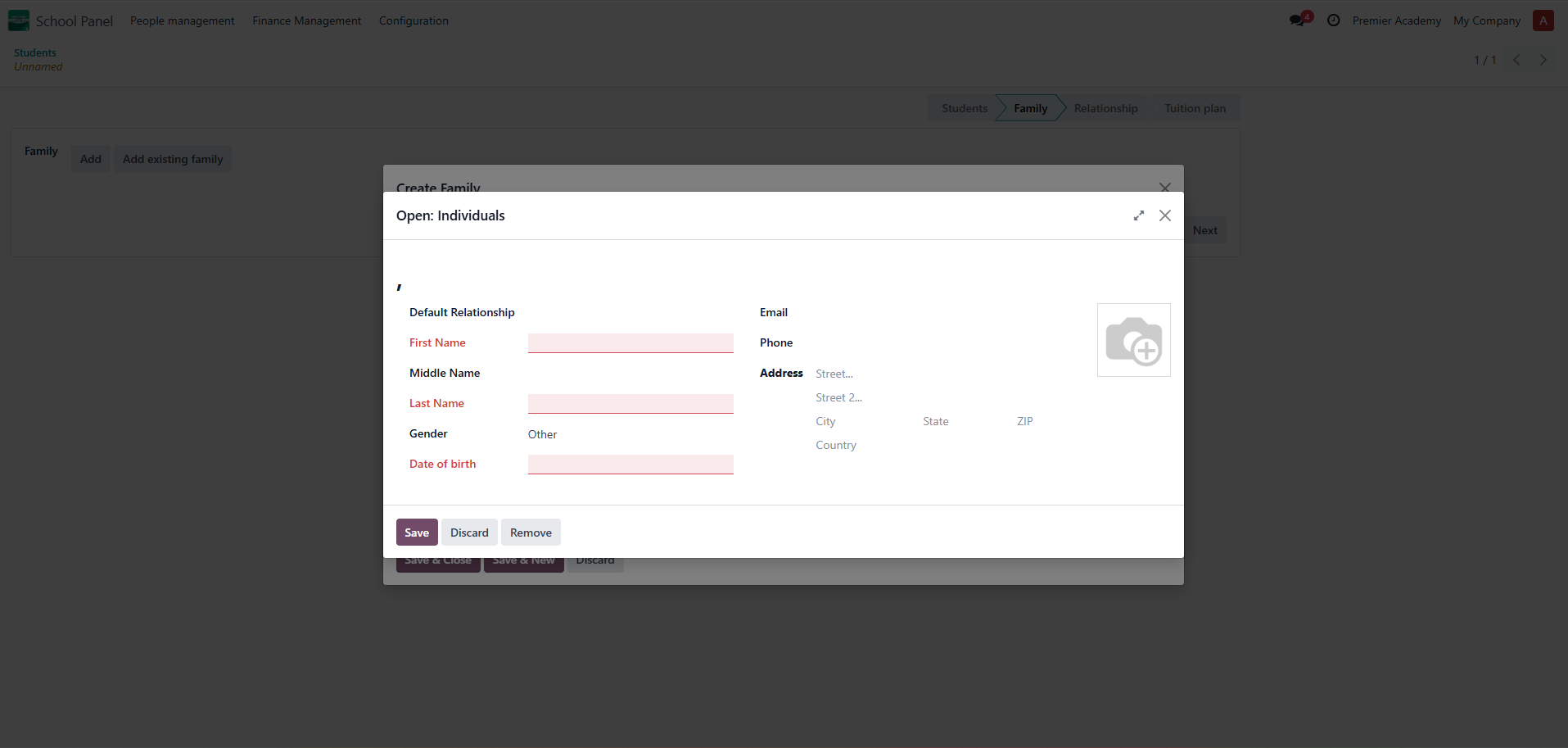The image size is (1568, 748).
Task: Click the Save button
Action: (x=416, y=533)
